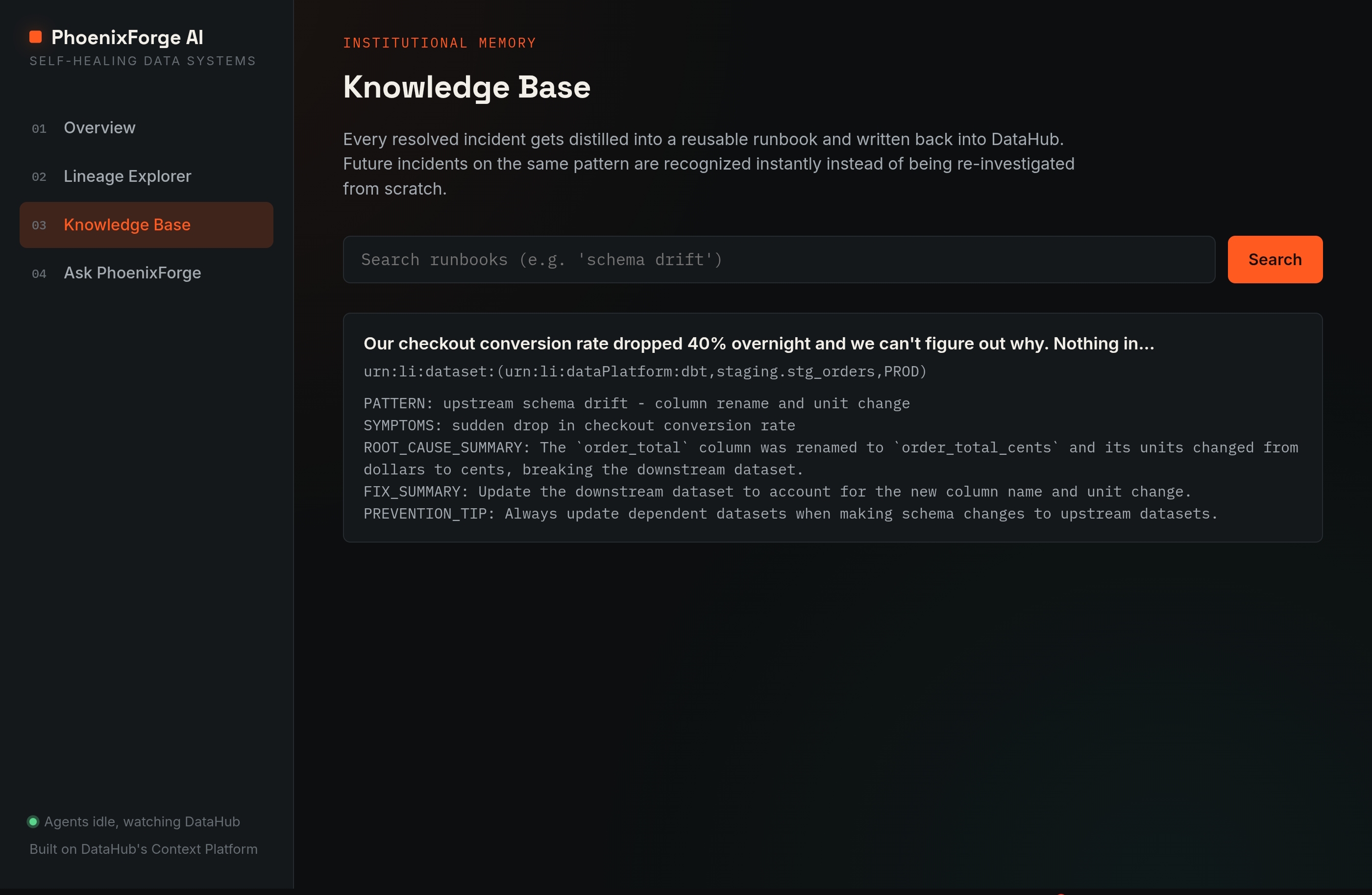Open the checkout conversion rate runbook card title
Image resolution: width=1372 pixels, height=895 pixels.
point(759,344)
